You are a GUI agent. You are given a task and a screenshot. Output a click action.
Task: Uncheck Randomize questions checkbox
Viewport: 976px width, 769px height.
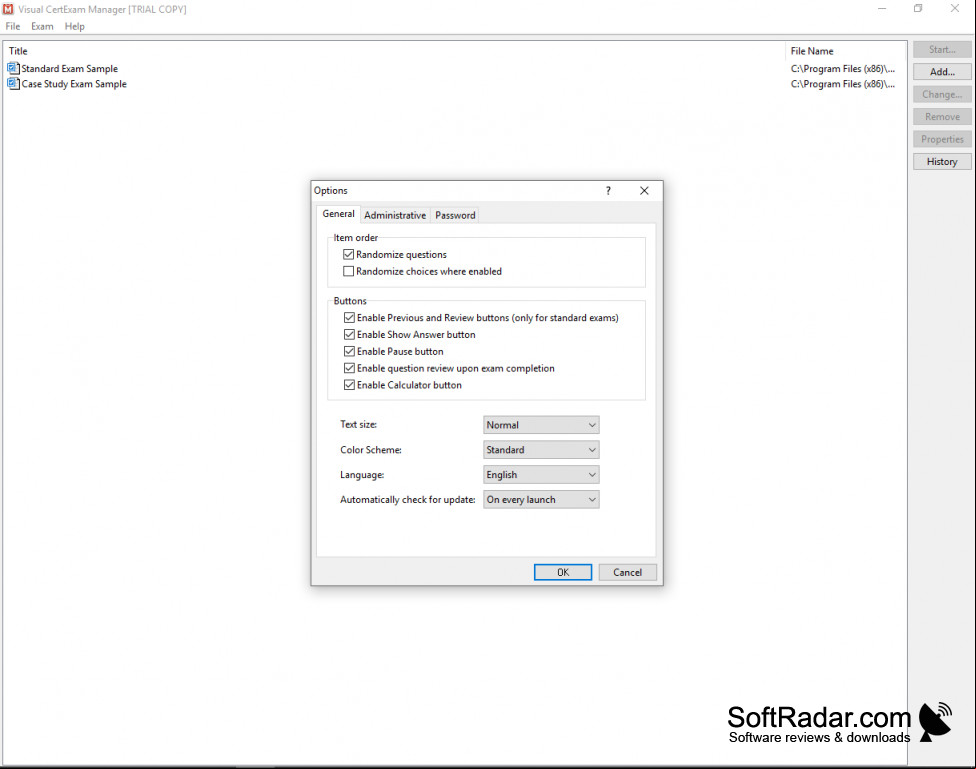click(349, 254)
